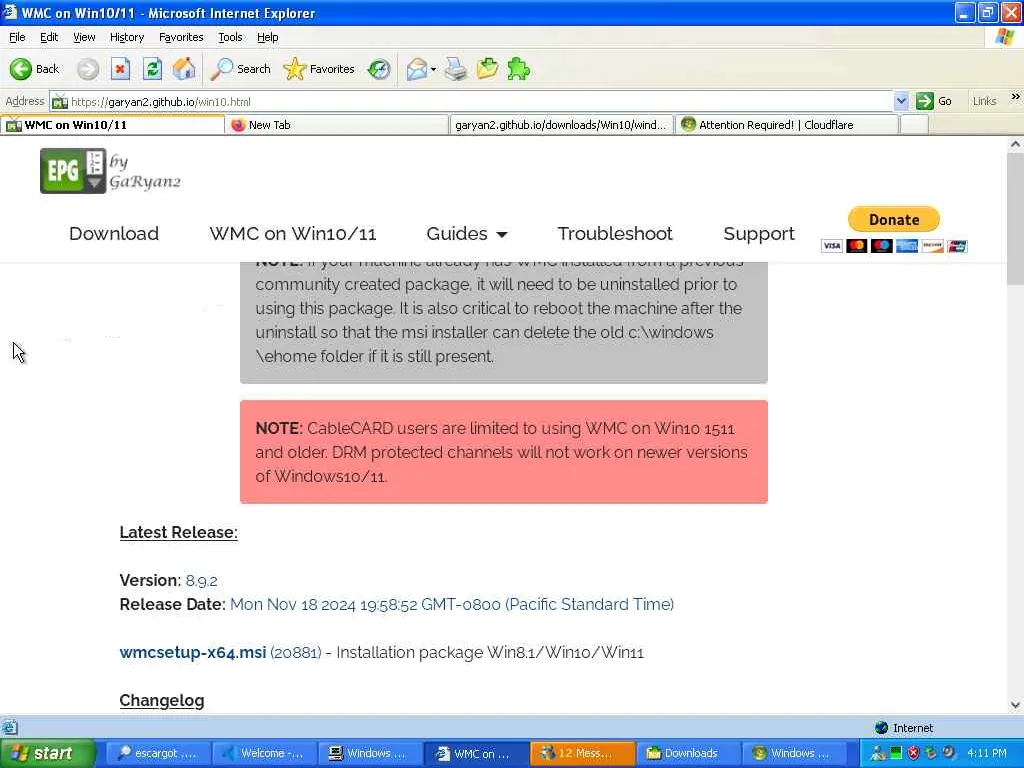Click the green puzzle piece add-ons icon
The image size is (1024, 768).
519,69
